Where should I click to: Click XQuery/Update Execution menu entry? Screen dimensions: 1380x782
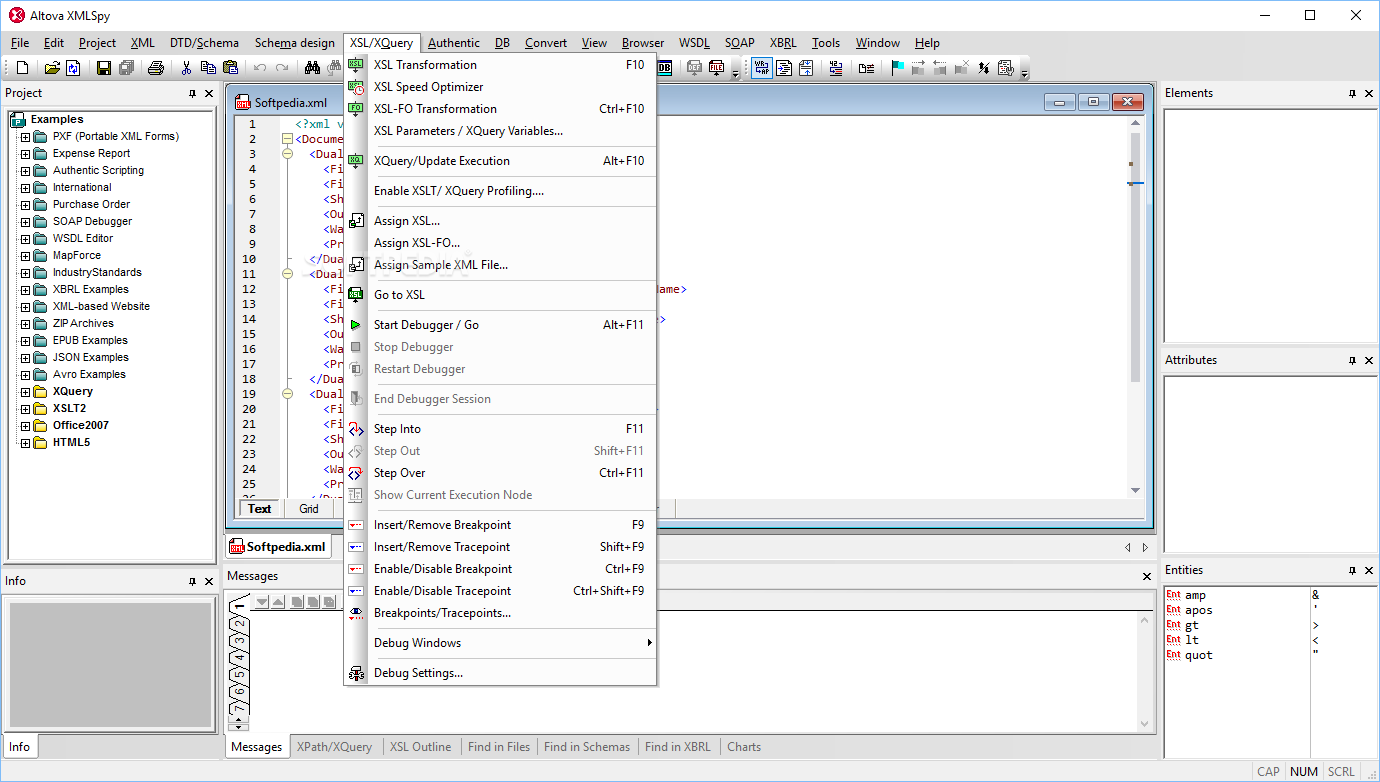[500, 161]
